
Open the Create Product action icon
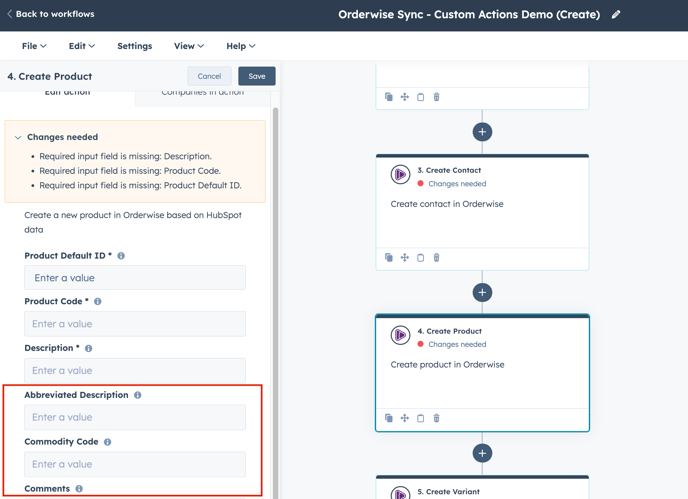[400, 335]
